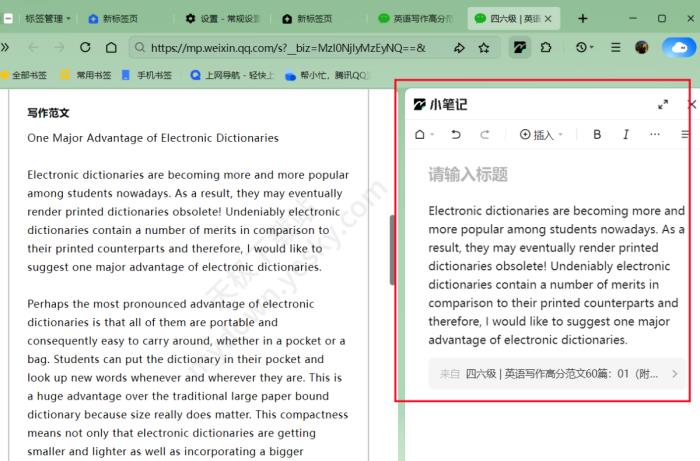Reload the current page
Viewport: 700px width, 461px height.
[85, 47]
